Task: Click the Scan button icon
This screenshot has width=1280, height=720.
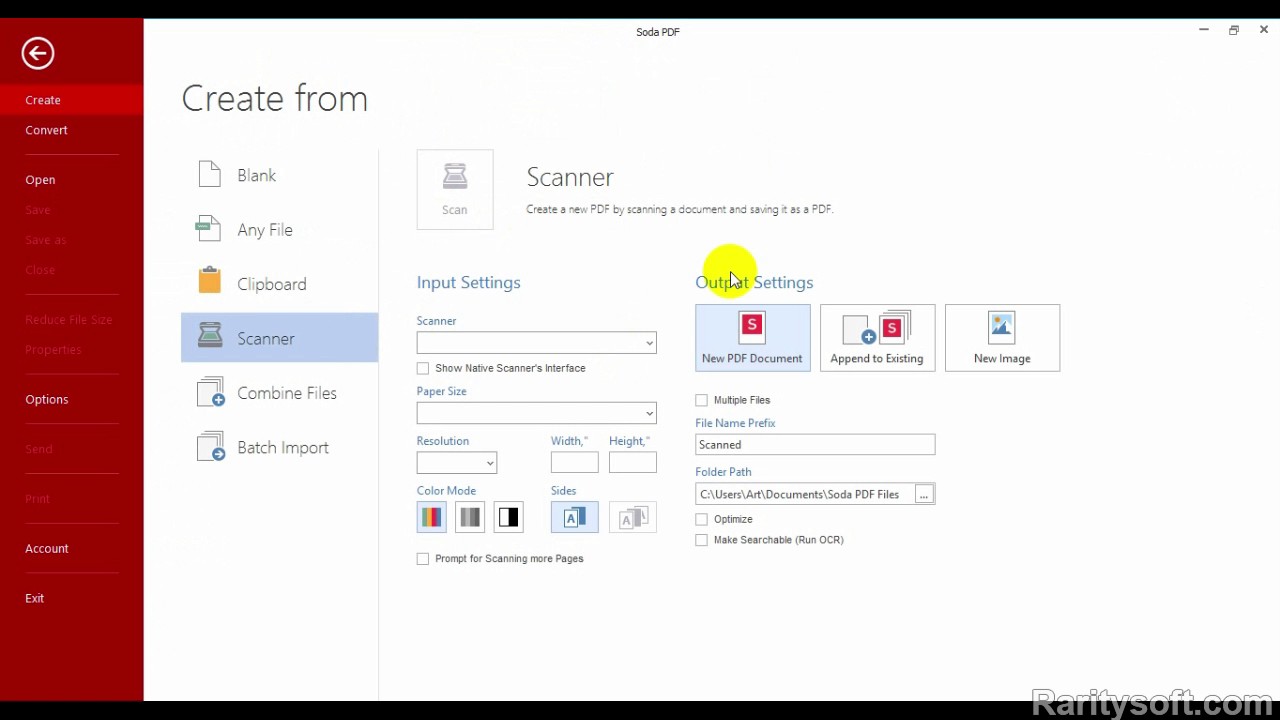Action: tap(455, 190)
